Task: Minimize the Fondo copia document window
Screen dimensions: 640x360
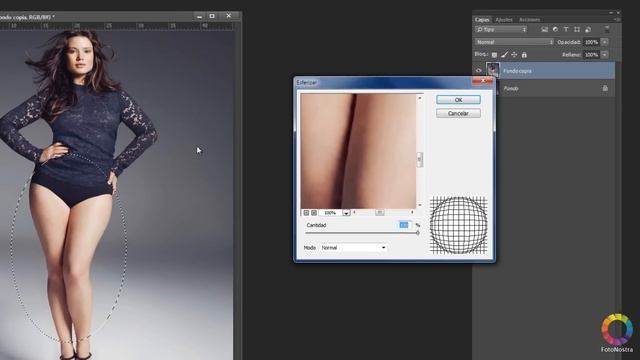Action: [x=199, y=16]
